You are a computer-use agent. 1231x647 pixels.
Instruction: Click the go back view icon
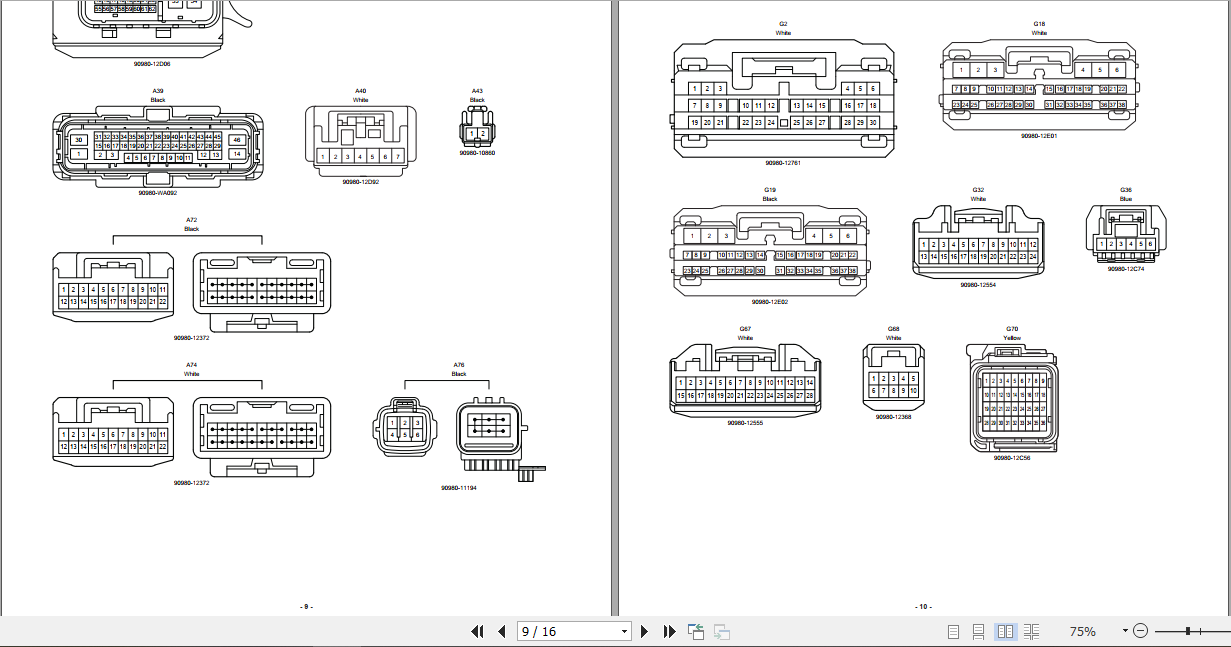696,632
